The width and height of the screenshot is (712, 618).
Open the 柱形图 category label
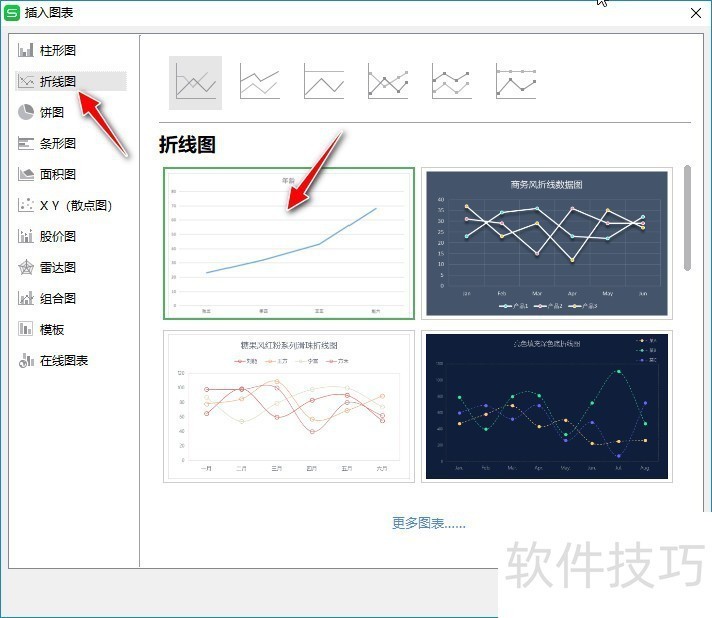tap(58, 50)
